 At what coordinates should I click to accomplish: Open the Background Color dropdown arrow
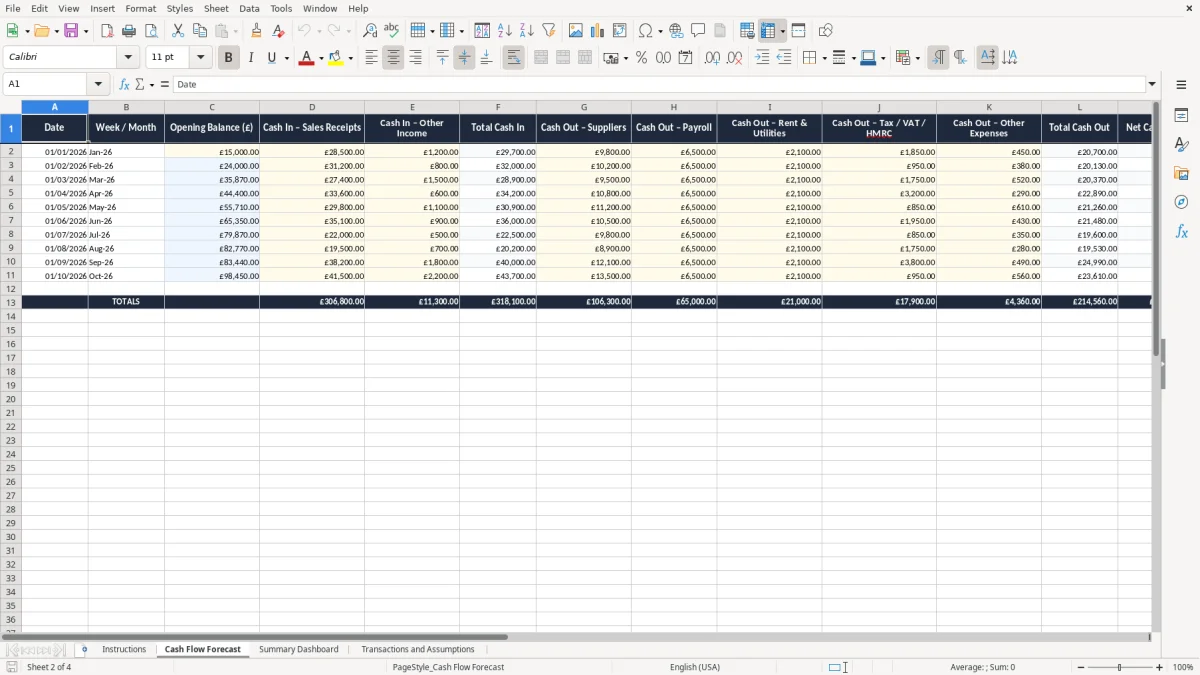click(350, 58)
